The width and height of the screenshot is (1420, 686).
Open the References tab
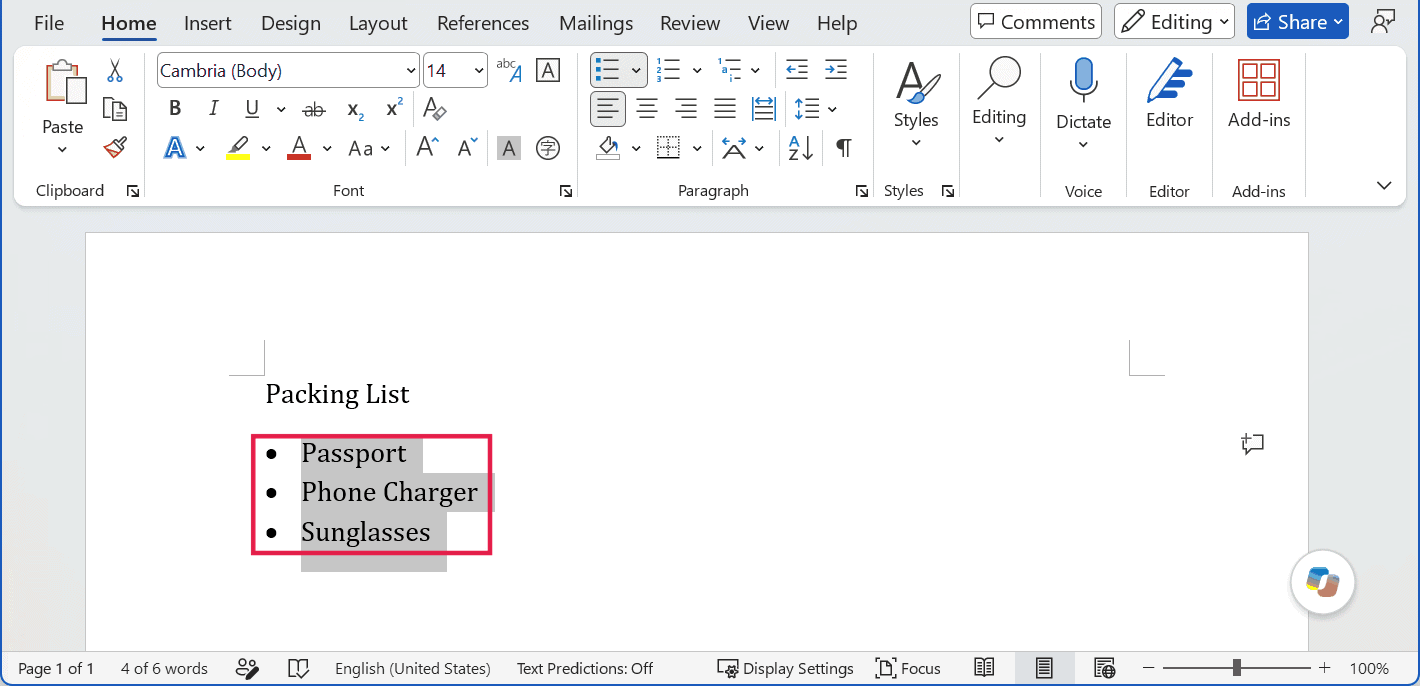483,23
